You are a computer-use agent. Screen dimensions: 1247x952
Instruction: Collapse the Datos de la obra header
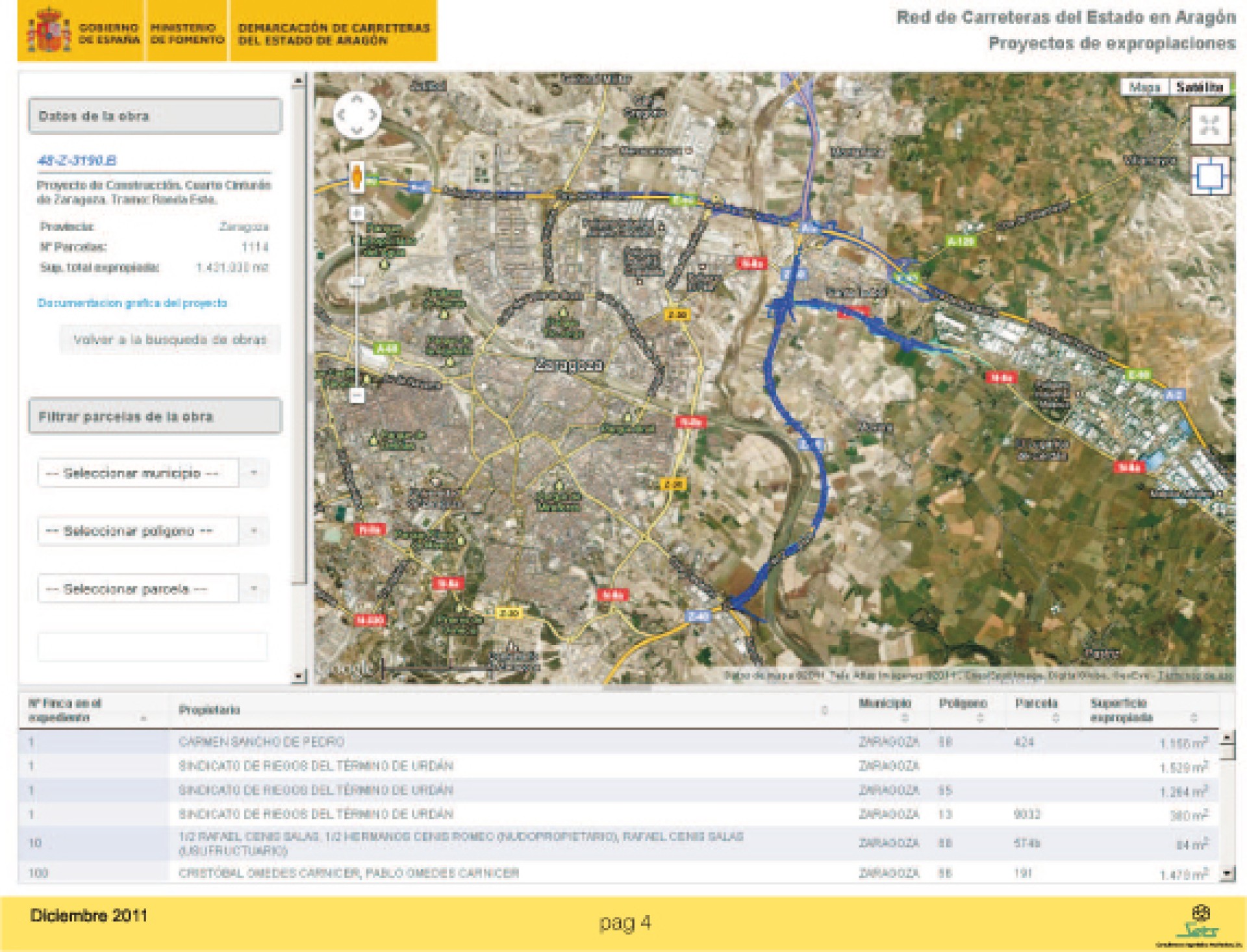coord(155,116)
